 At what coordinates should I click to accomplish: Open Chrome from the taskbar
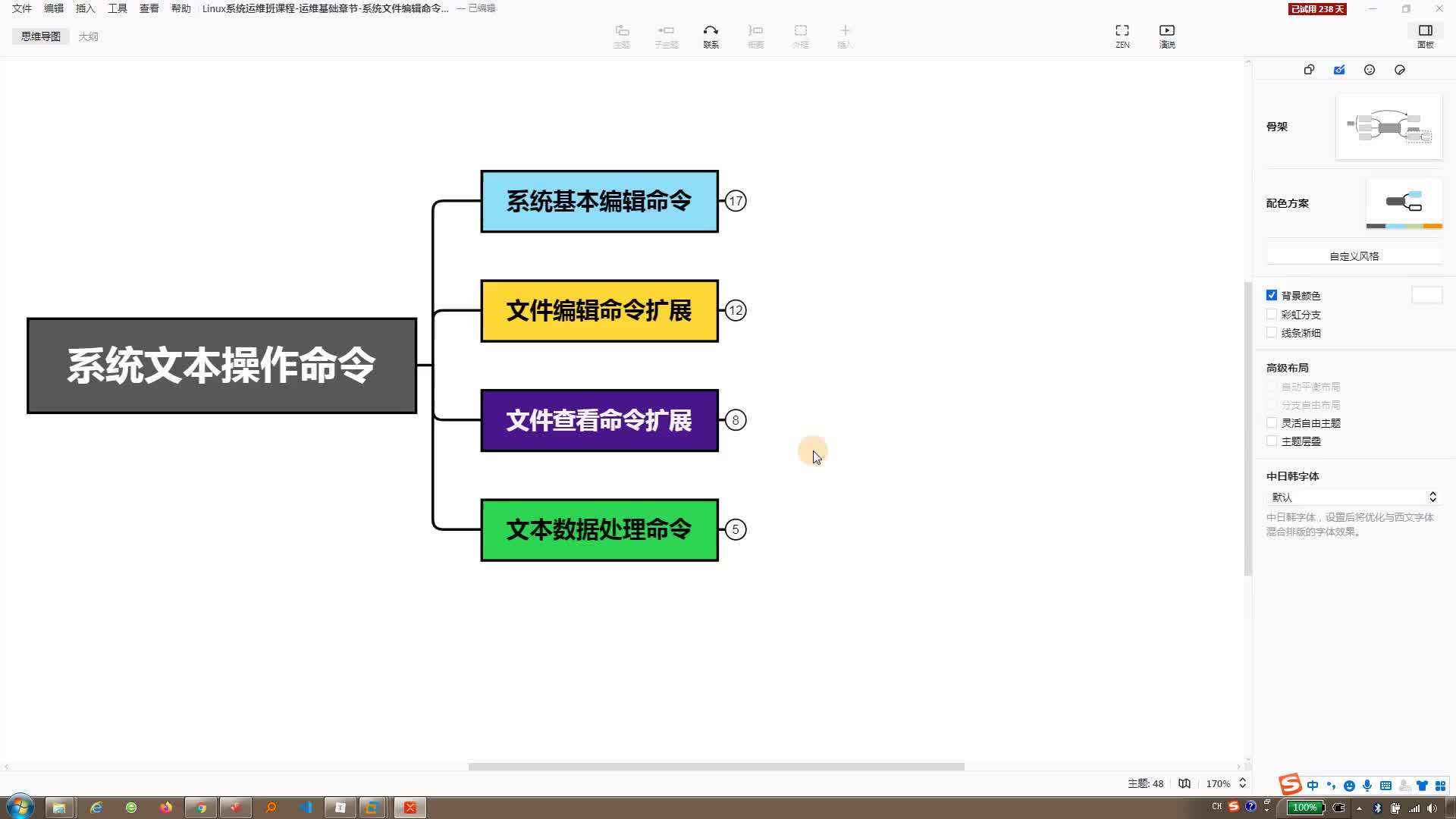click(201, 808)
